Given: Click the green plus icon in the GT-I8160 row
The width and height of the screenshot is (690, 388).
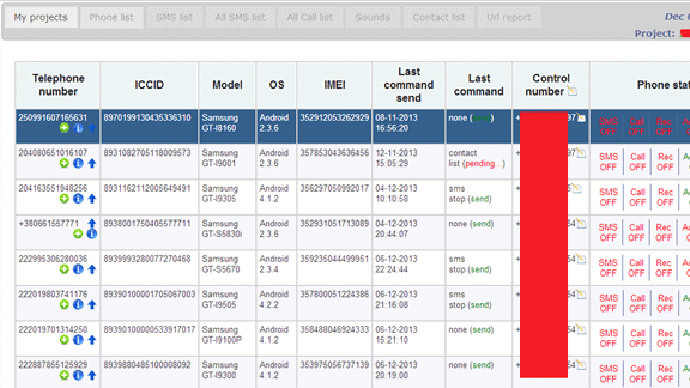Looking at the screenshot, I should pyautogui.click(x=64, y=128).
